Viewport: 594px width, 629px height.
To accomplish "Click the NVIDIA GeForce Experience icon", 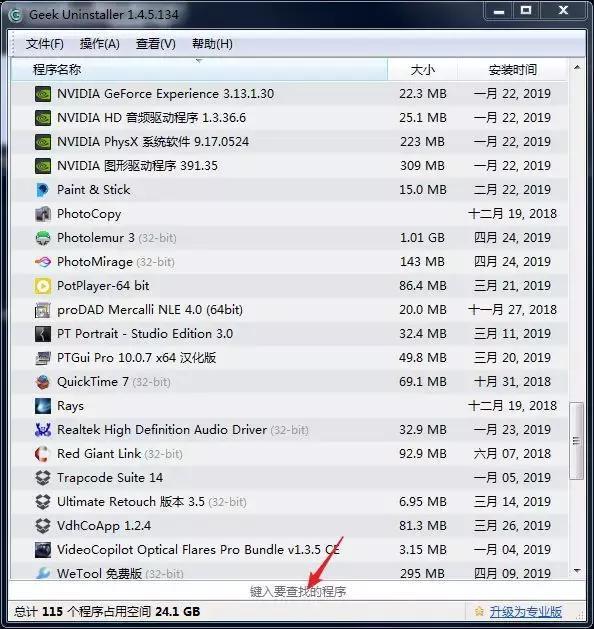I will [x=43, y=94].
